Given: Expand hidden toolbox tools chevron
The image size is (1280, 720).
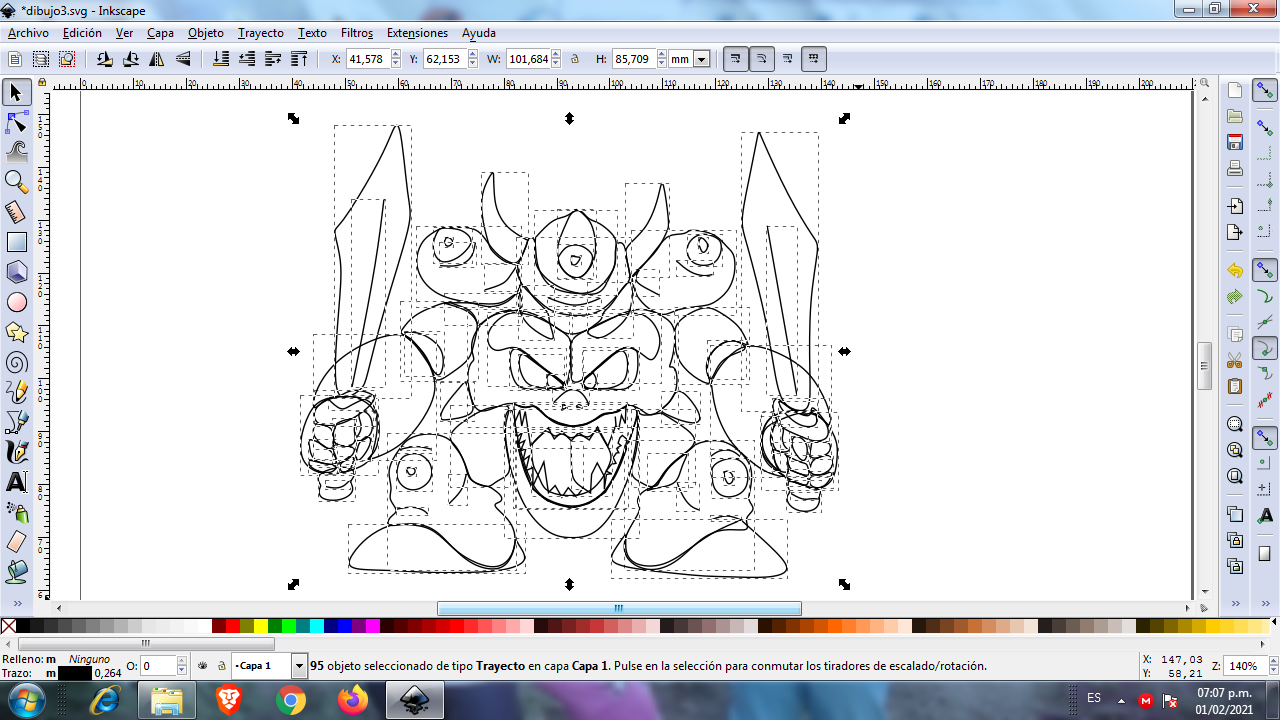Looking at the screenshot, I should click(x=16, y=603).
